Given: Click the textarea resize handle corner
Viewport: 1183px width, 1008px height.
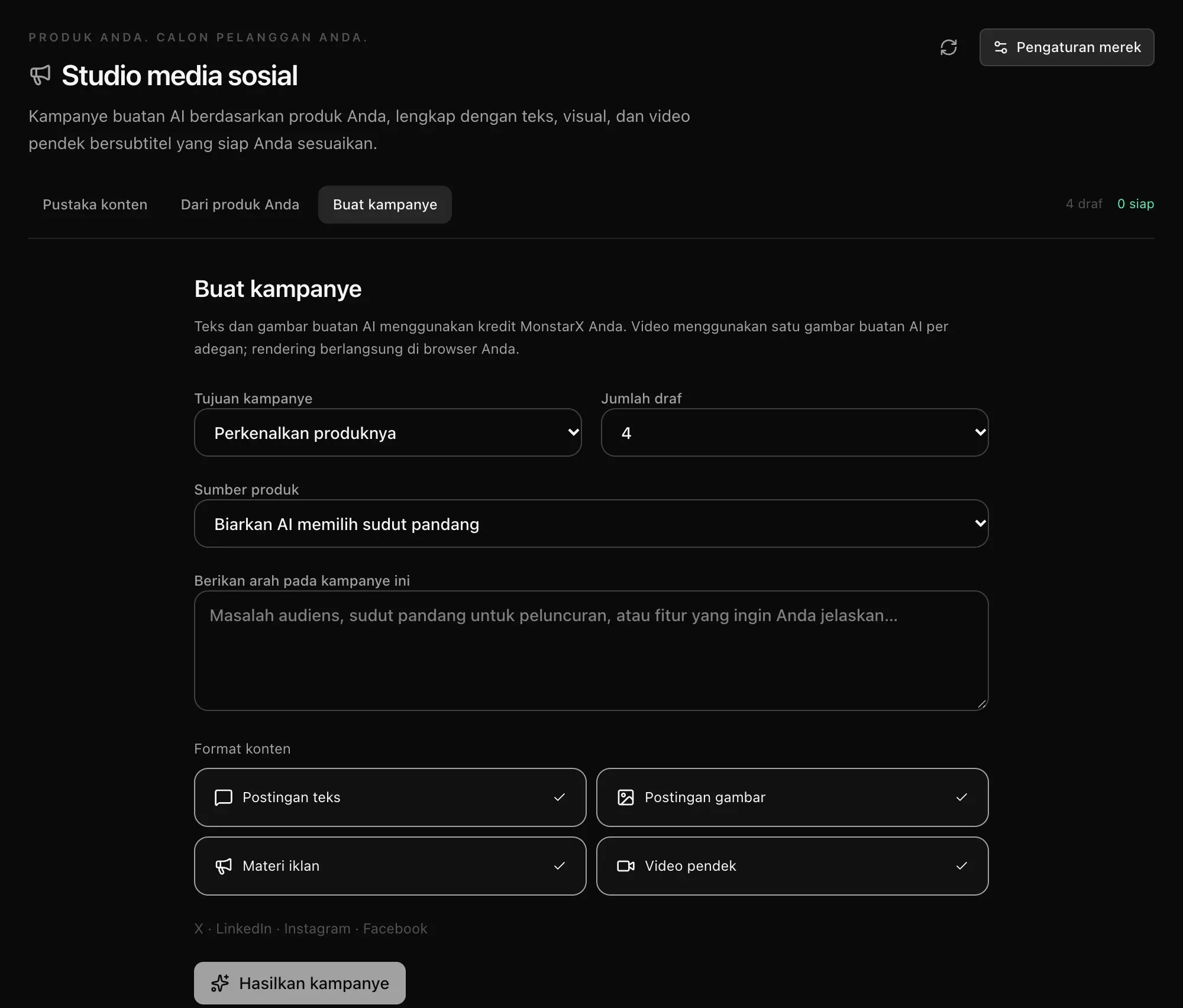Looking at the screenshot, I should [982, 704].
